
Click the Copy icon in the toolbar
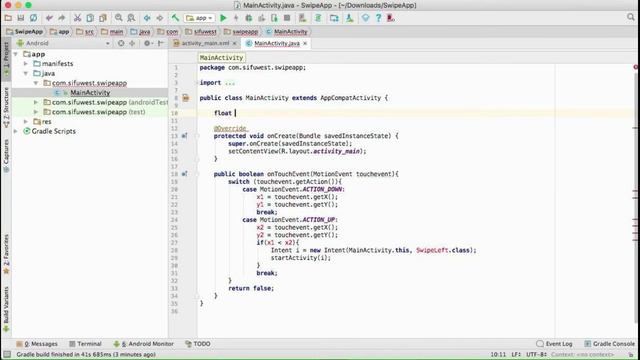point(90,18)
